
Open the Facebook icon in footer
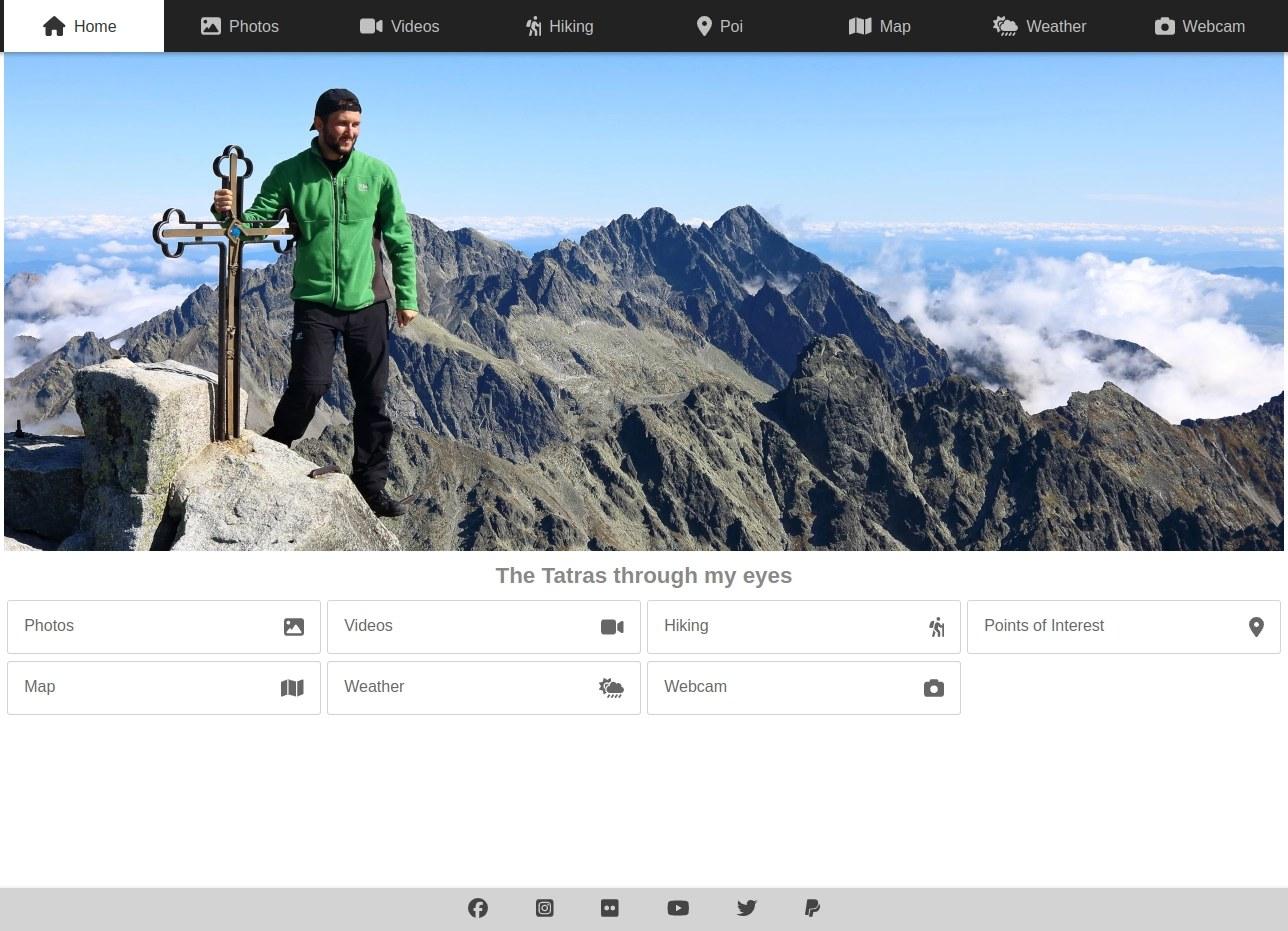[x=478, y=908]
